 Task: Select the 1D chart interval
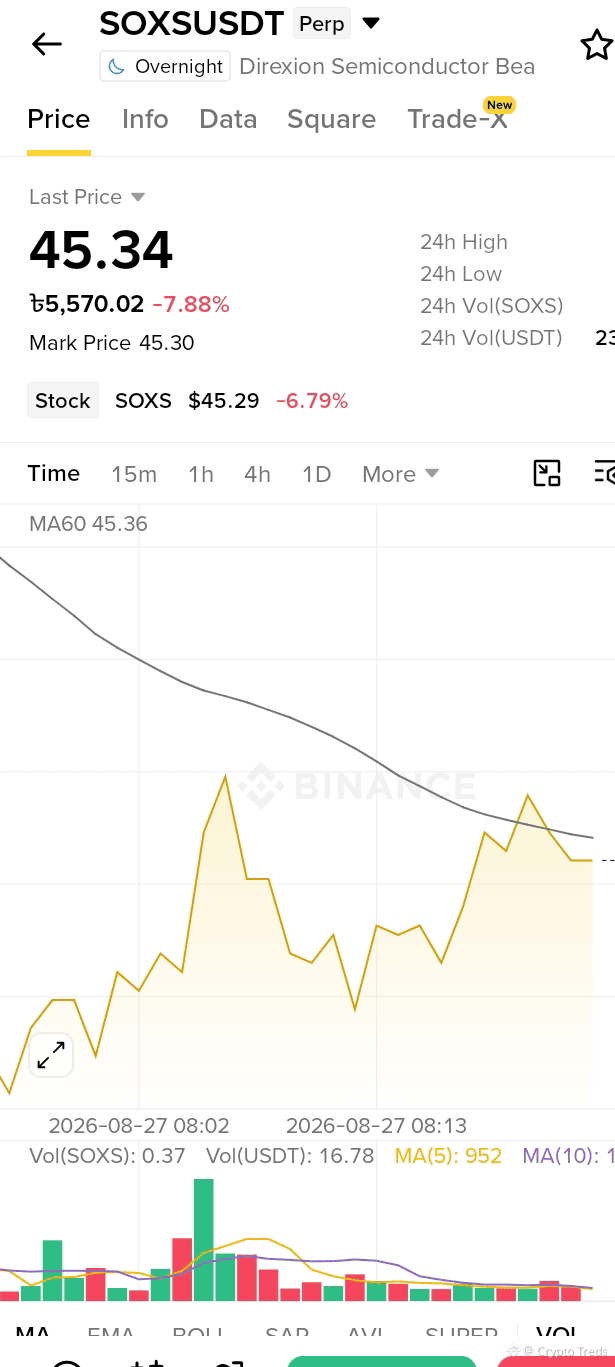(317, 474)
